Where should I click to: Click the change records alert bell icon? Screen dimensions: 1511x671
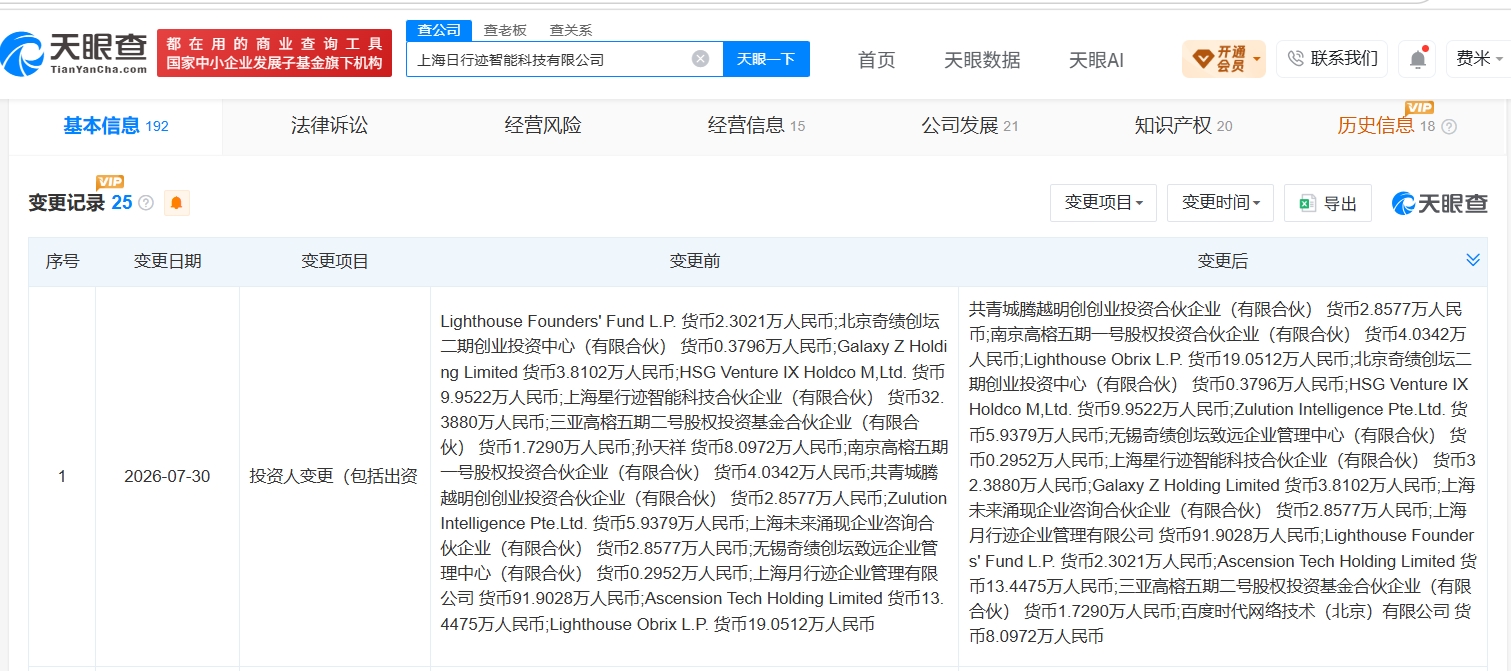pos(176,203)
